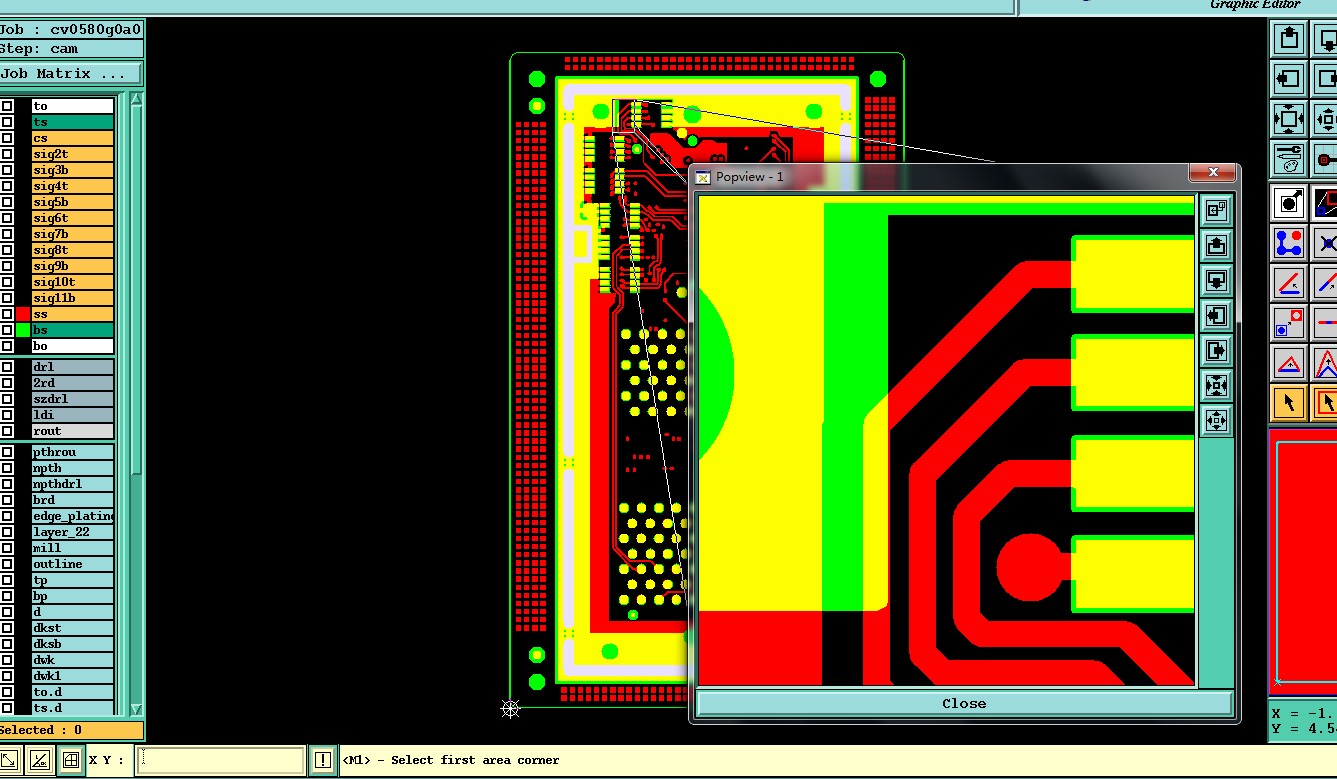Toggle the checkbox for layer ts
The width and height of the screenshot is (1337, 779).
[x=7, y=122]
